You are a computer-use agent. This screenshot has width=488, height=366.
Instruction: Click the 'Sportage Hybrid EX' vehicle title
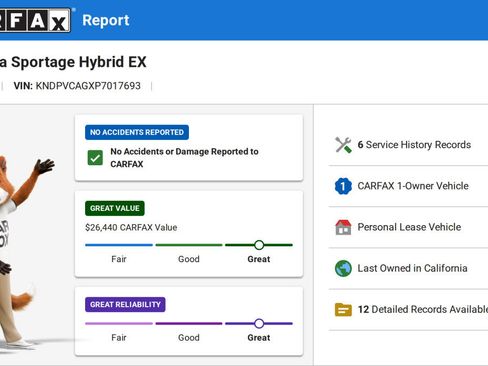pyautogui.click(x=79, y=62)
